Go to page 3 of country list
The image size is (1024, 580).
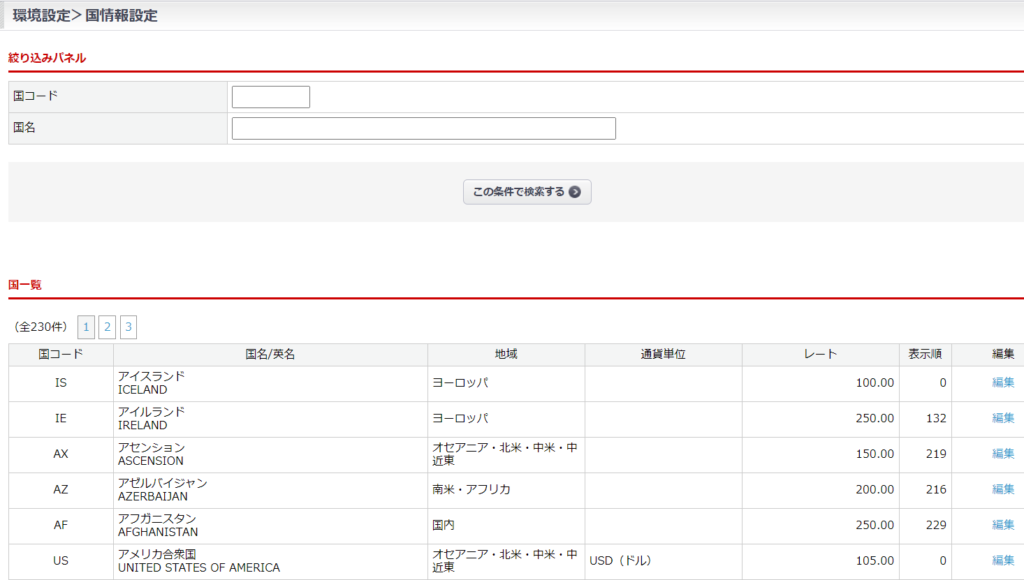tap(128, 327)
